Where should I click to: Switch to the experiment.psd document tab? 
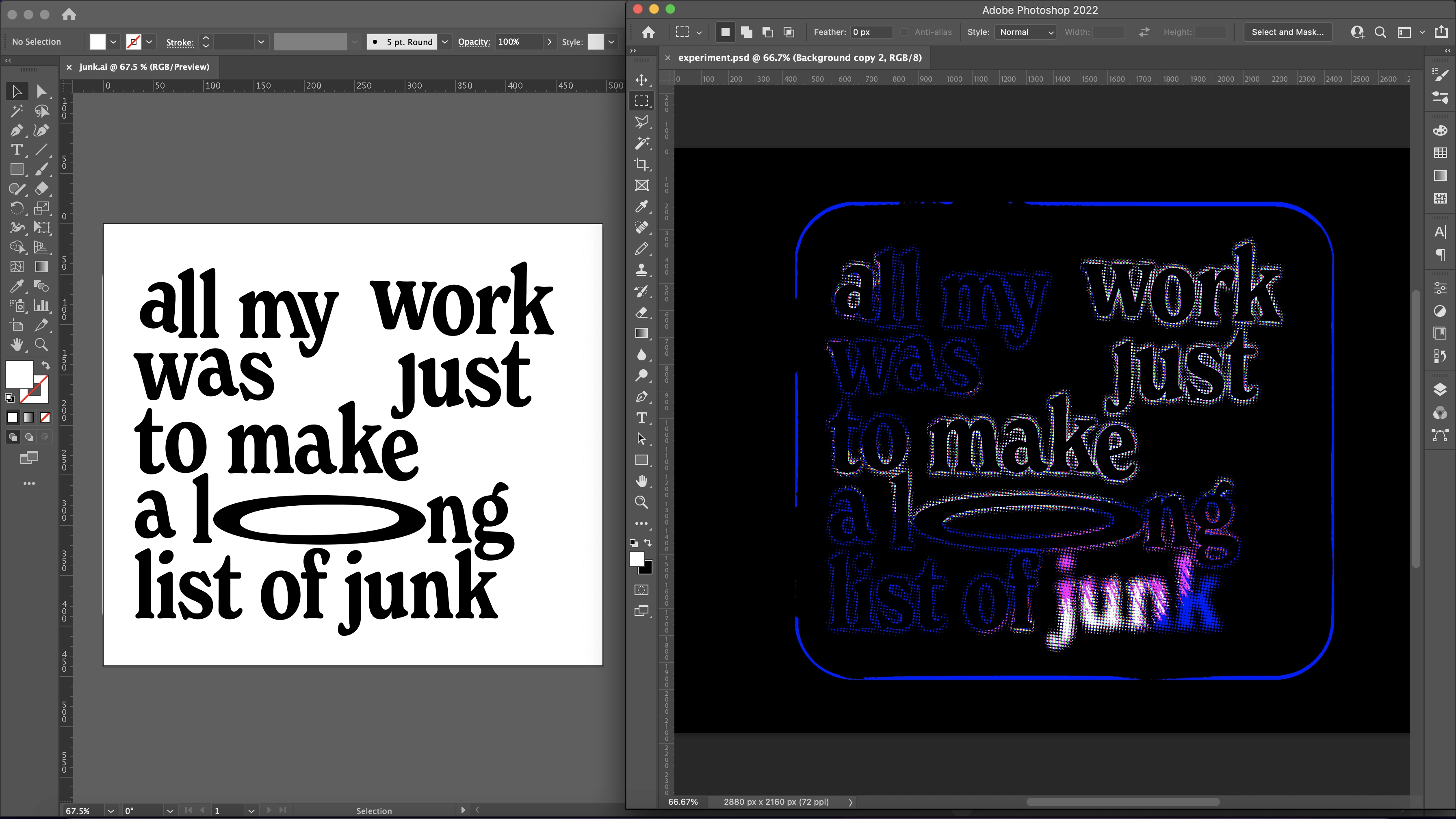pos(799,58)
